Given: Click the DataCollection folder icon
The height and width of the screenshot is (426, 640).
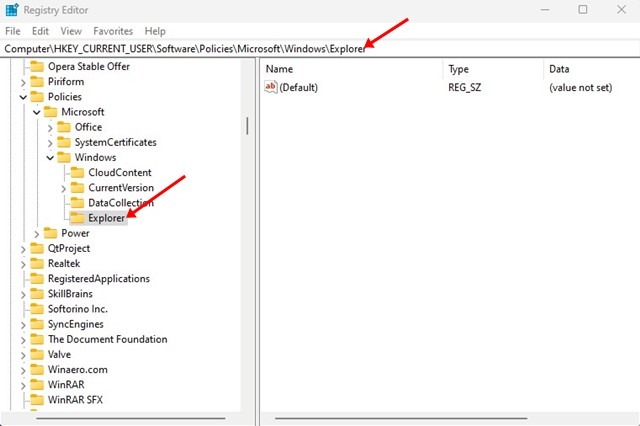Looking at the screenshot, I should [76, 203].
